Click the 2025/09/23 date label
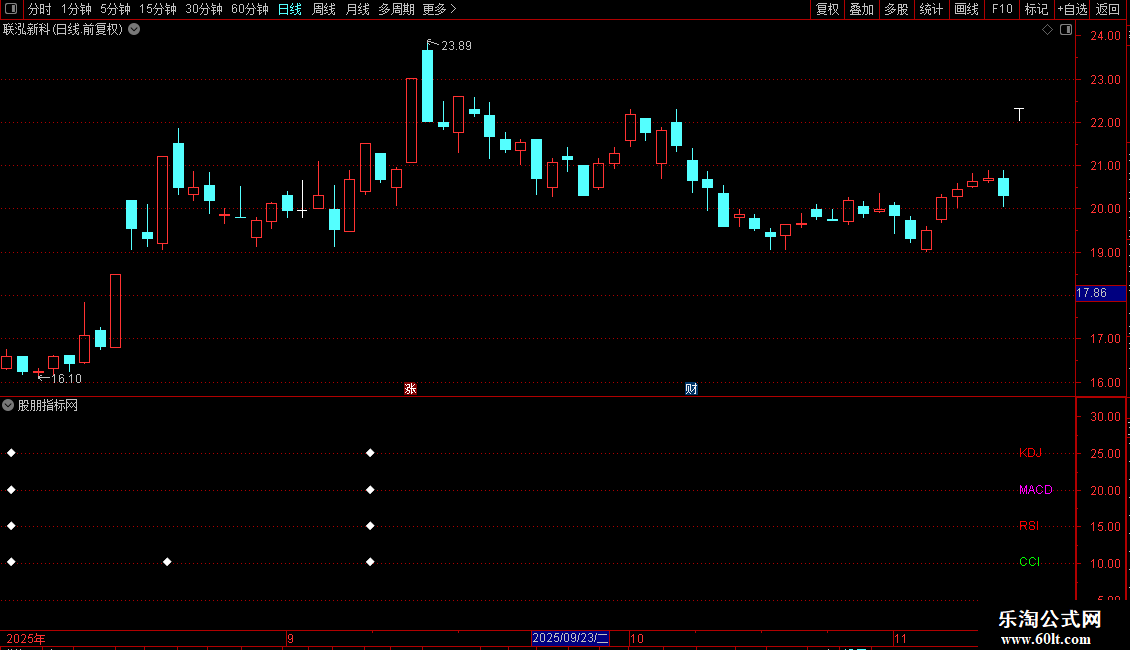The height and width of the screenshot is (650, 1130). pyautogui.click(x=570, y=638)
